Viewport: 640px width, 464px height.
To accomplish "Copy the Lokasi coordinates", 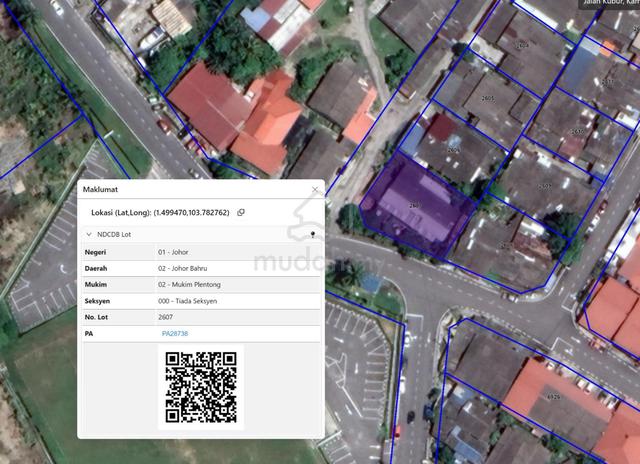I will tap(241, 212).
